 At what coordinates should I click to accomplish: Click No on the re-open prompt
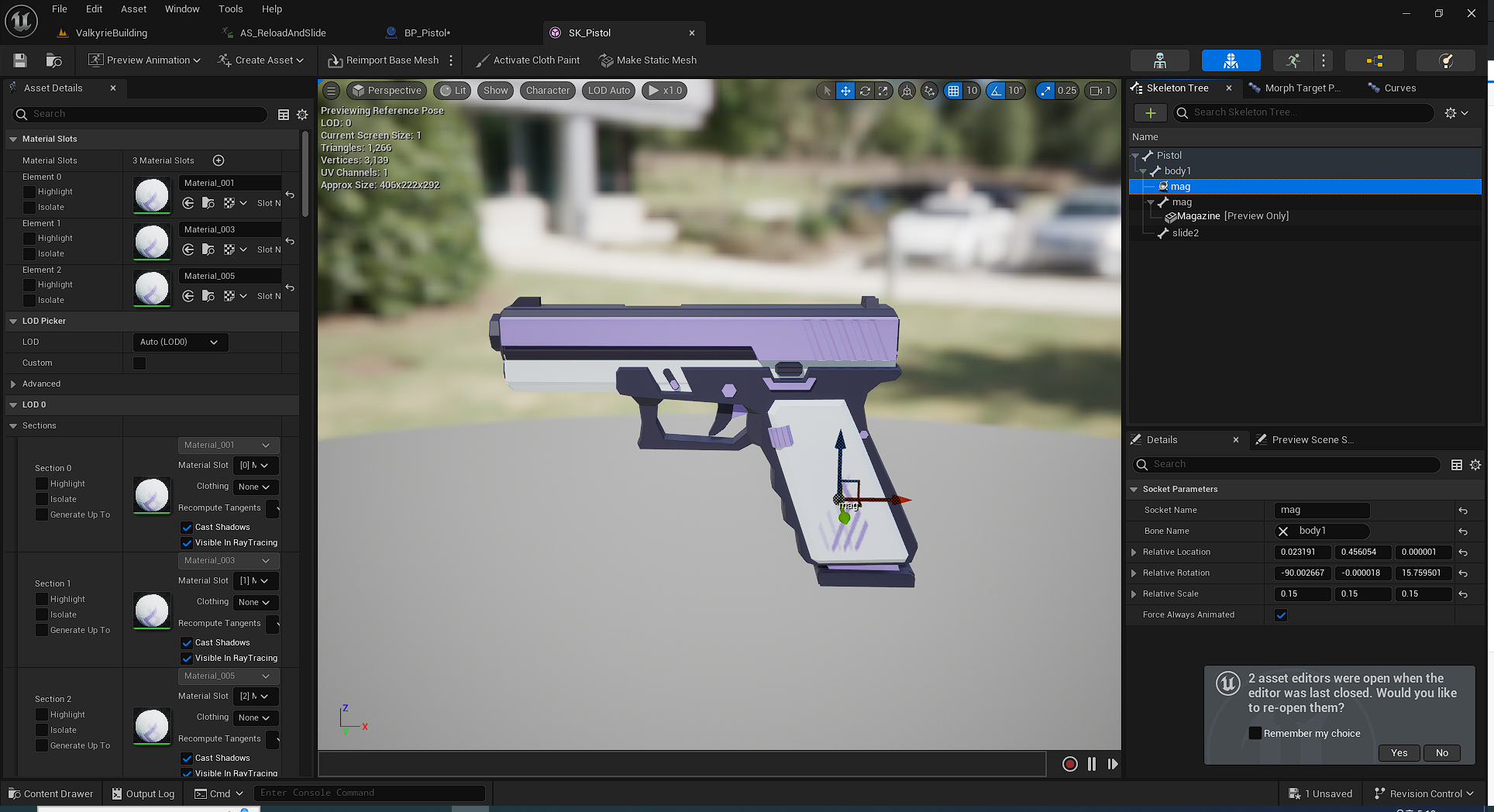tap(1441, 753)
